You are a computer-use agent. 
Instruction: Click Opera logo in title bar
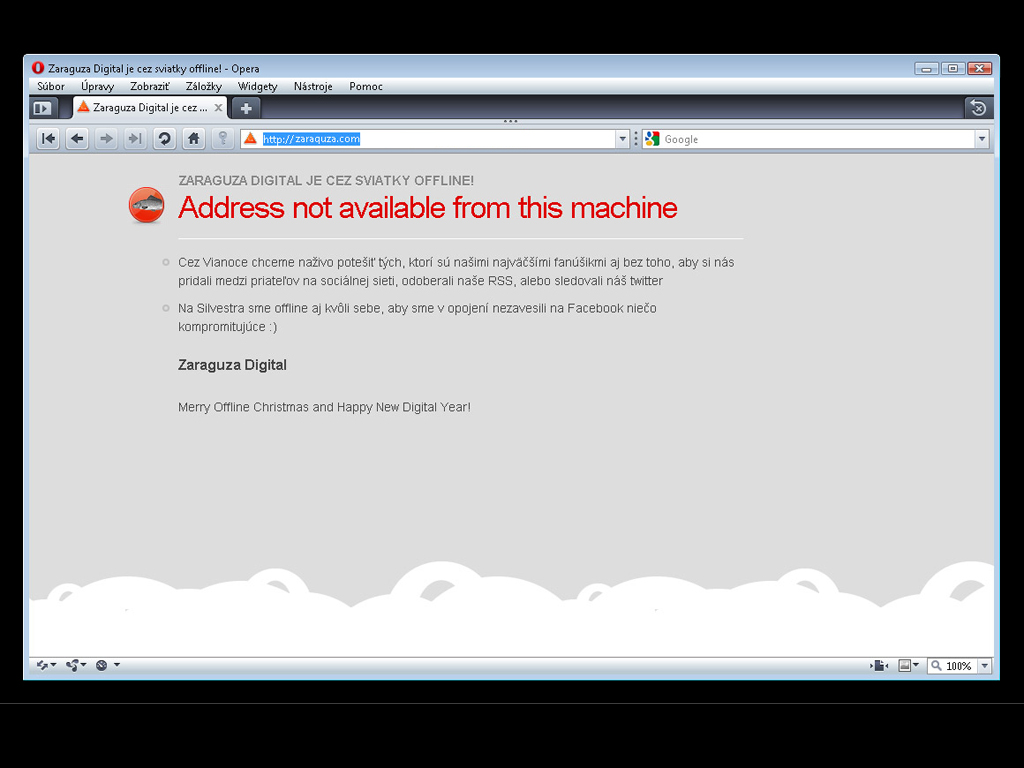click(38, 68)
